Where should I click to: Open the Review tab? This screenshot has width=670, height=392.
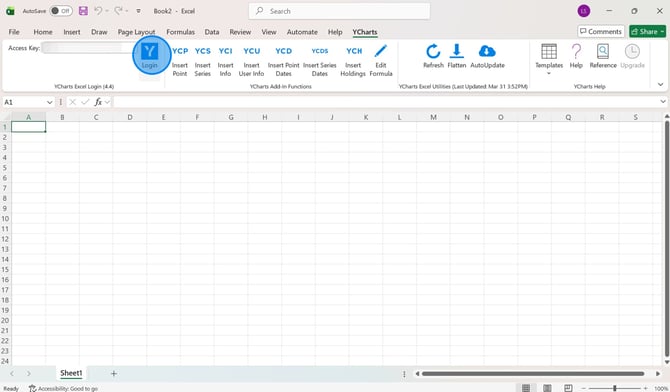tap(240, 32)
